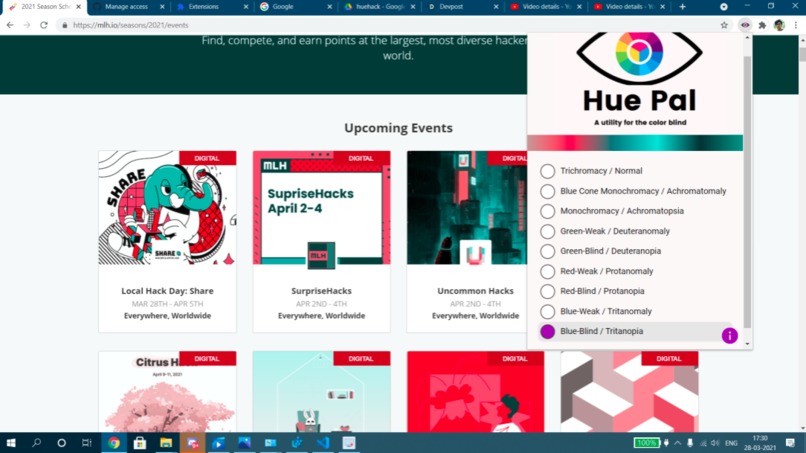The image size is (806, 453).
Task: Open SurpriseHacks event link
Action: point(321,291)
